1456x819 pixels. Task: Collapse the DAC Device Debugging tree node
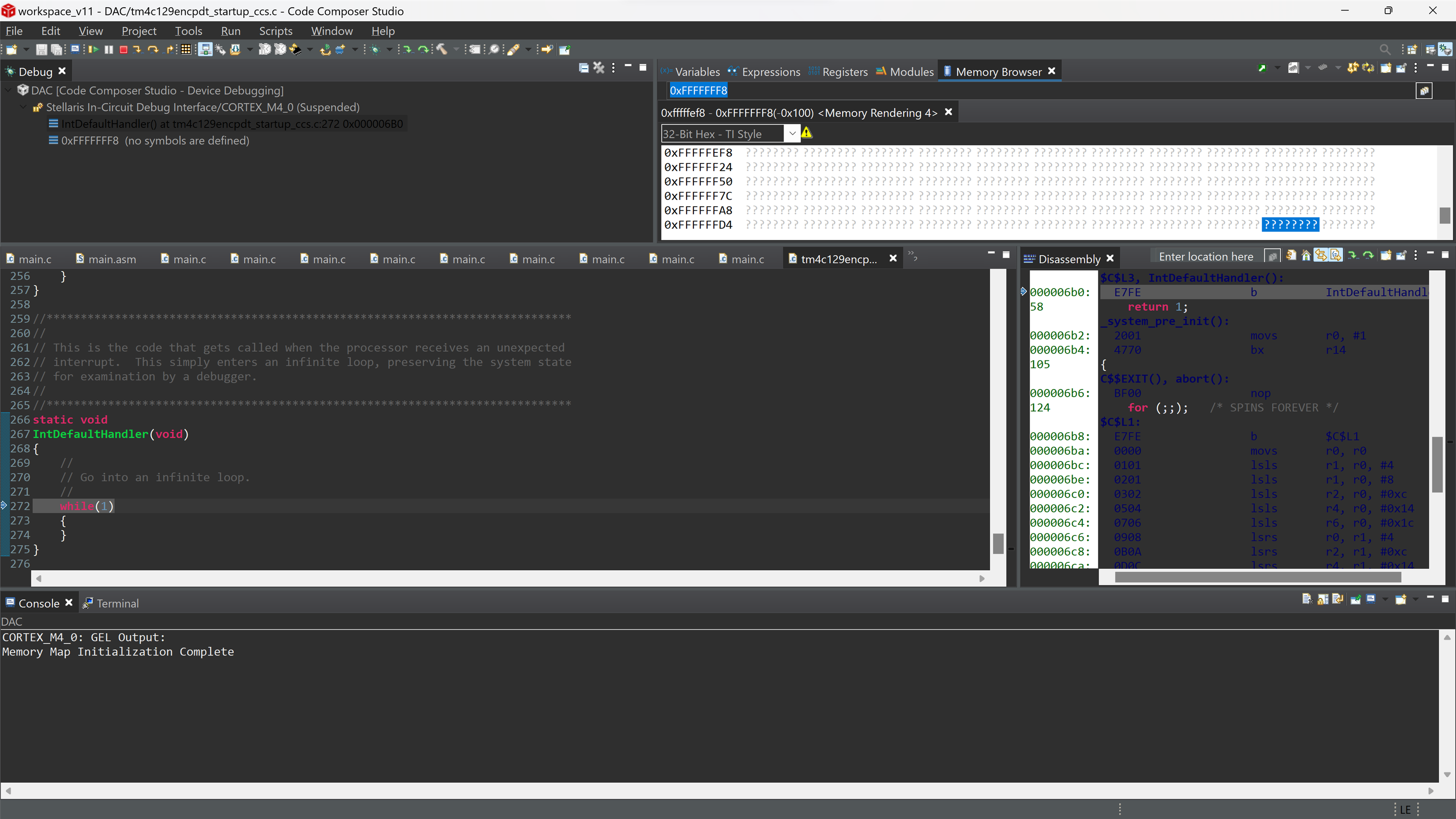pos(9,90)
